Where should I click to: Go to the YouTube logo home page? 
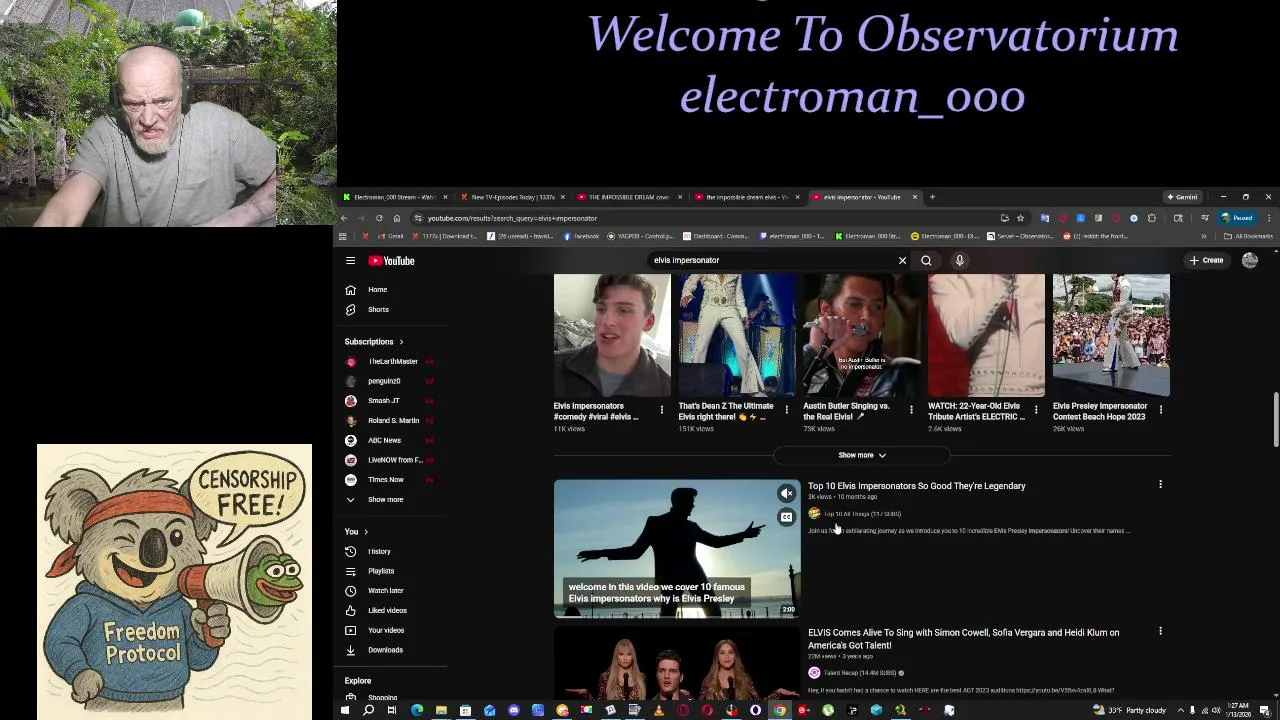click(392, 260)
